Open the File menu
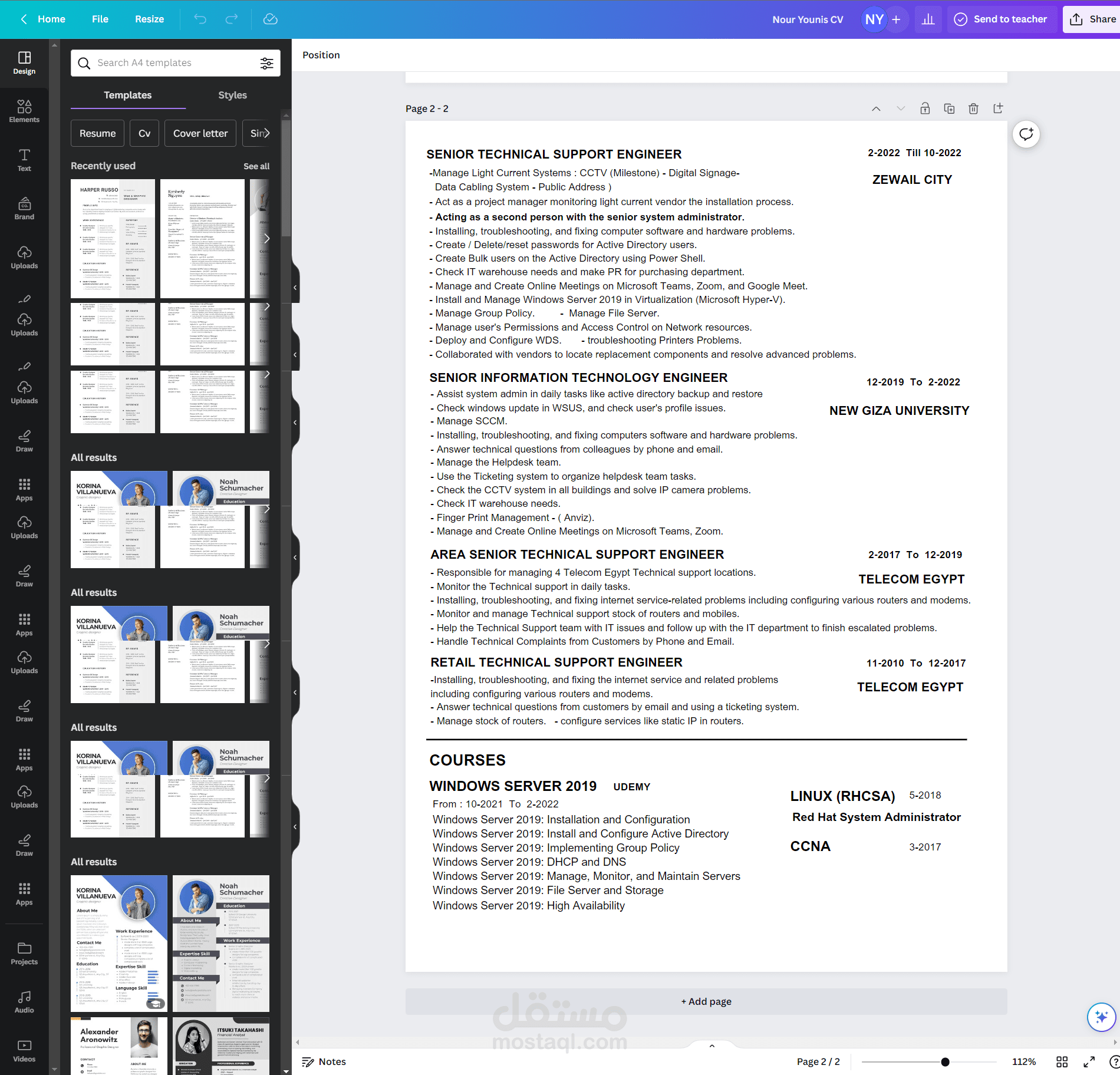The image size is (1120, 1075). tap(100, 19)
